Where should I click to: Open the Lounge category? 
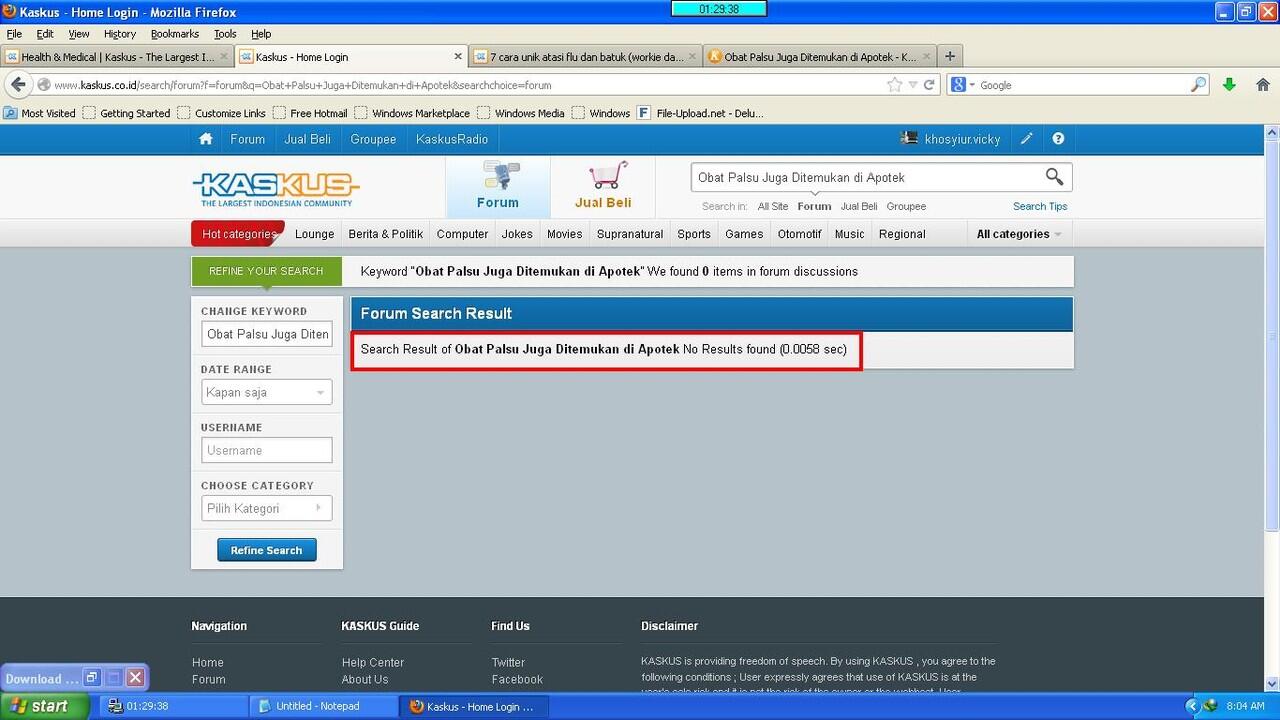[315, 234]
